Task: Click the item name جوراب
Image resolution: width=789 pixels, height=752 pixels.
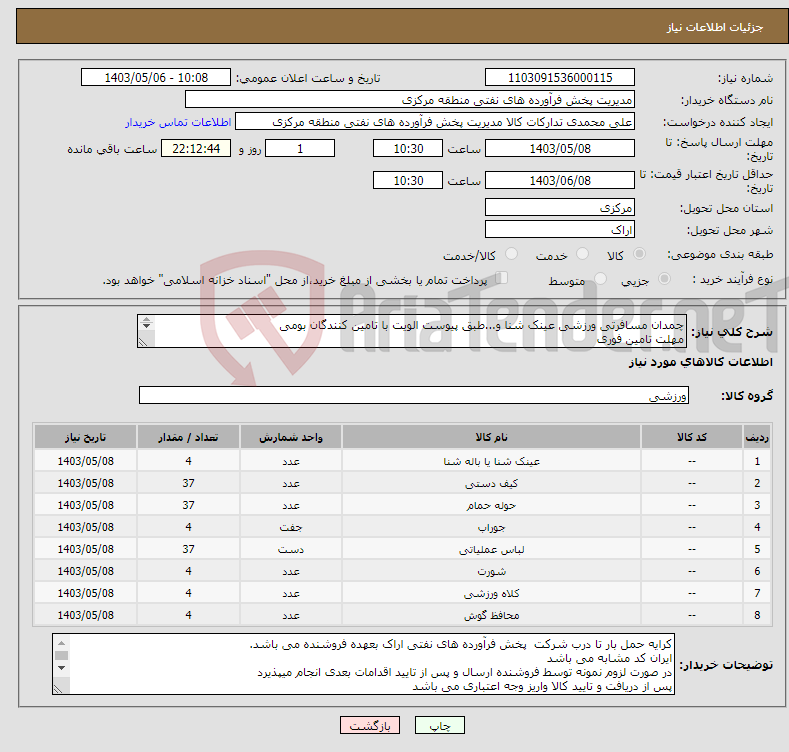Action: pos(491,528)
